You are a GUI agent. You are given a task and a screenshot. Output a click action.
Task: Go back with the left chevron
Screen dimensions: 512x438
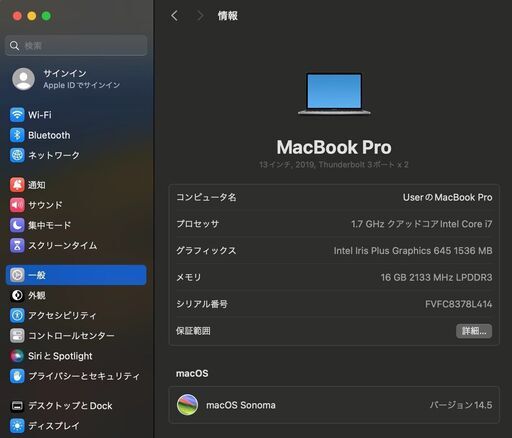pyautogui.click(x=174, y=16)
